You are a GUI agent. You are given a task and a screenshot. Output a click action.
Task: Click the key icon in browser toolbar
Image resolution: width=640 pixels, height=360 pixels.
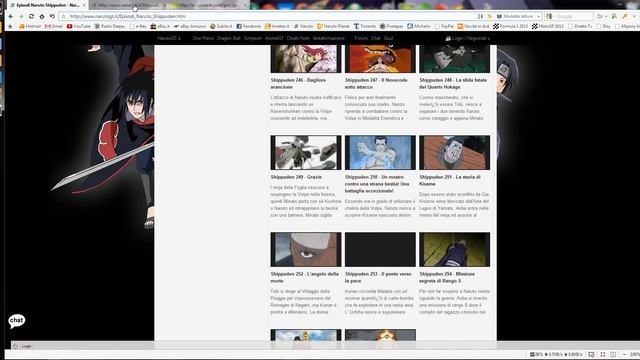[624, 16]
